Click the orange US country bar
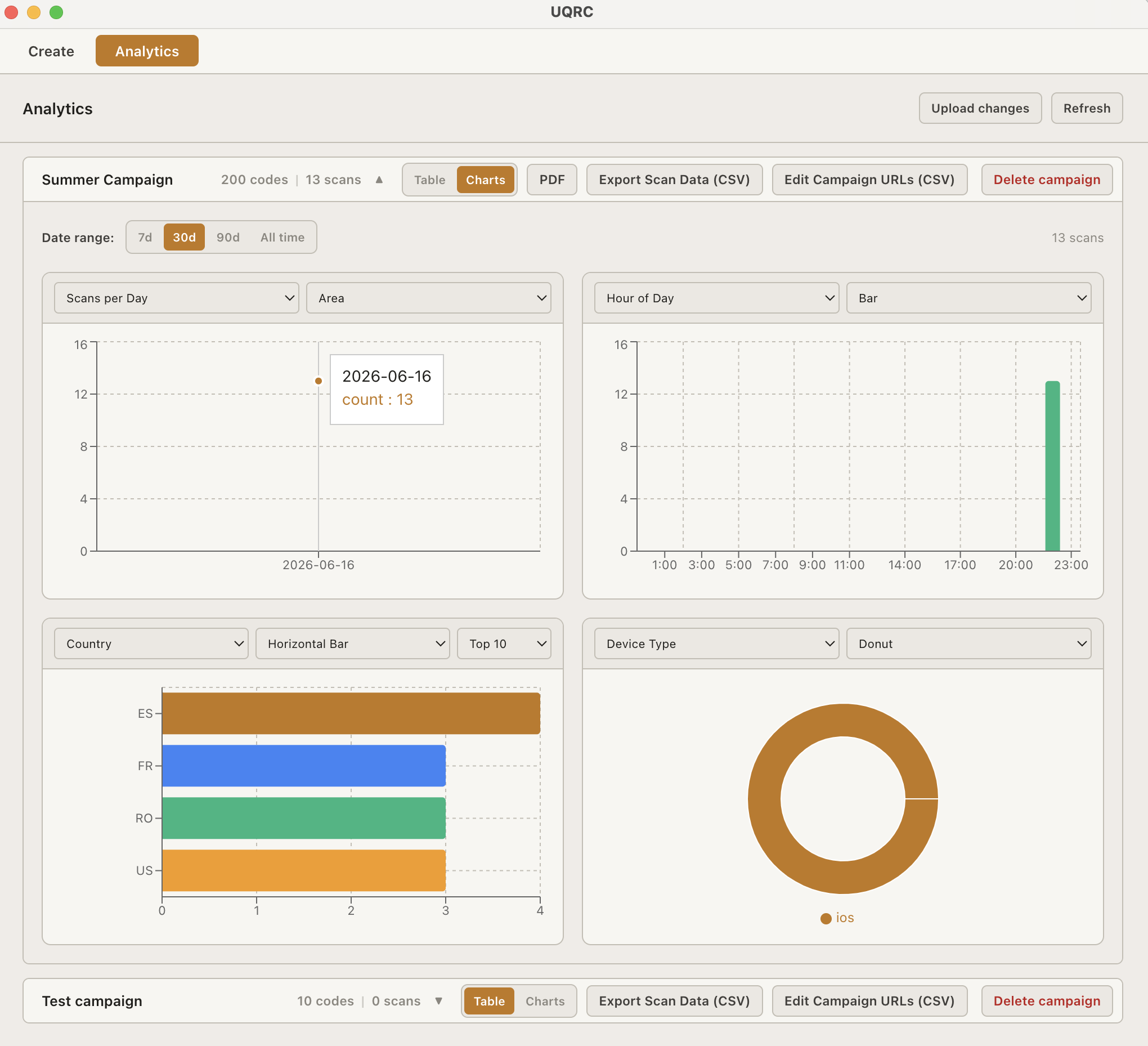 [303, 870]
